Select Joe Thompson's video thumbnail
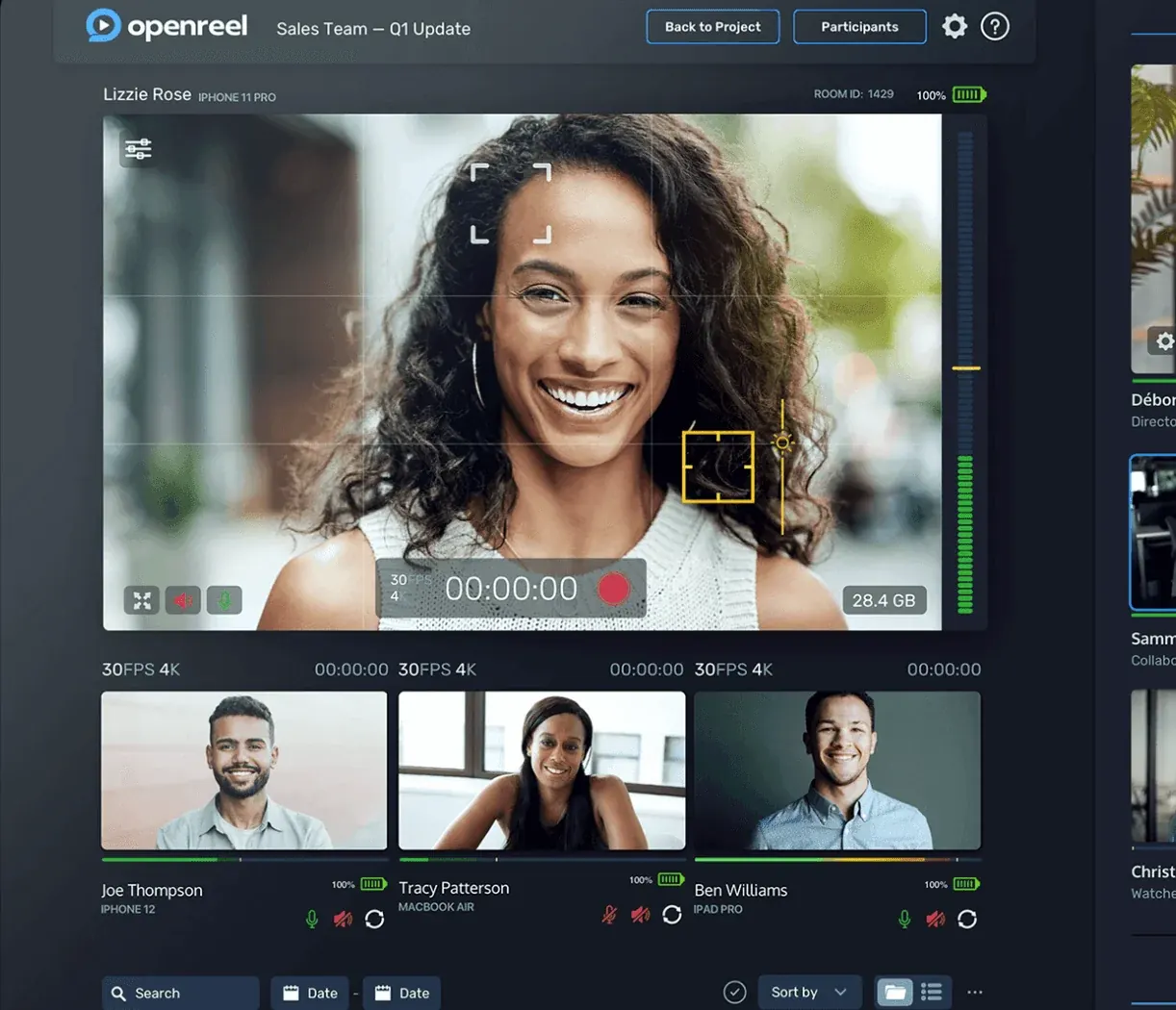Image resolution: width=1176 pixels, height=1010 pixels. pos(244,770)
